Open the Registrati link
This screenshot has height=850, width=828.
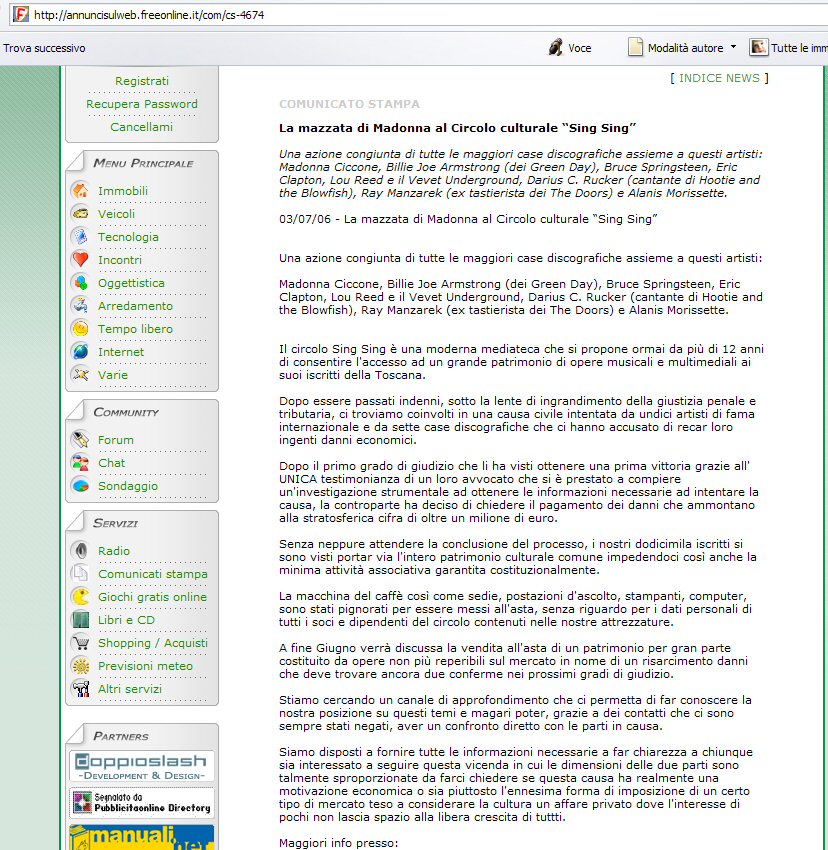coord(142,81)
